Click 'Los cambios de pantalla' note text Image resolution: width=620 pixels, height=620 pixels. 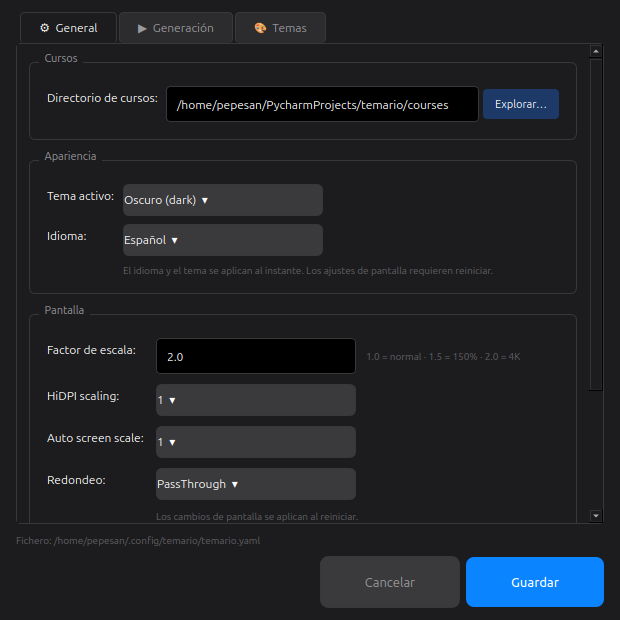(257, 517)
